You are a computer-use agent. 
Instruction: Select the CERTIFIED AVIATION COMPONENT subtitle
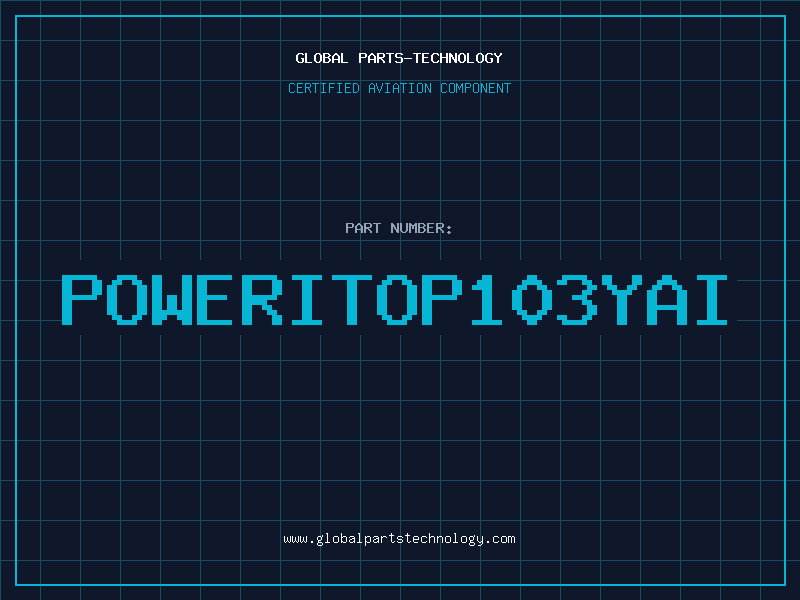[x=399, y=88]
